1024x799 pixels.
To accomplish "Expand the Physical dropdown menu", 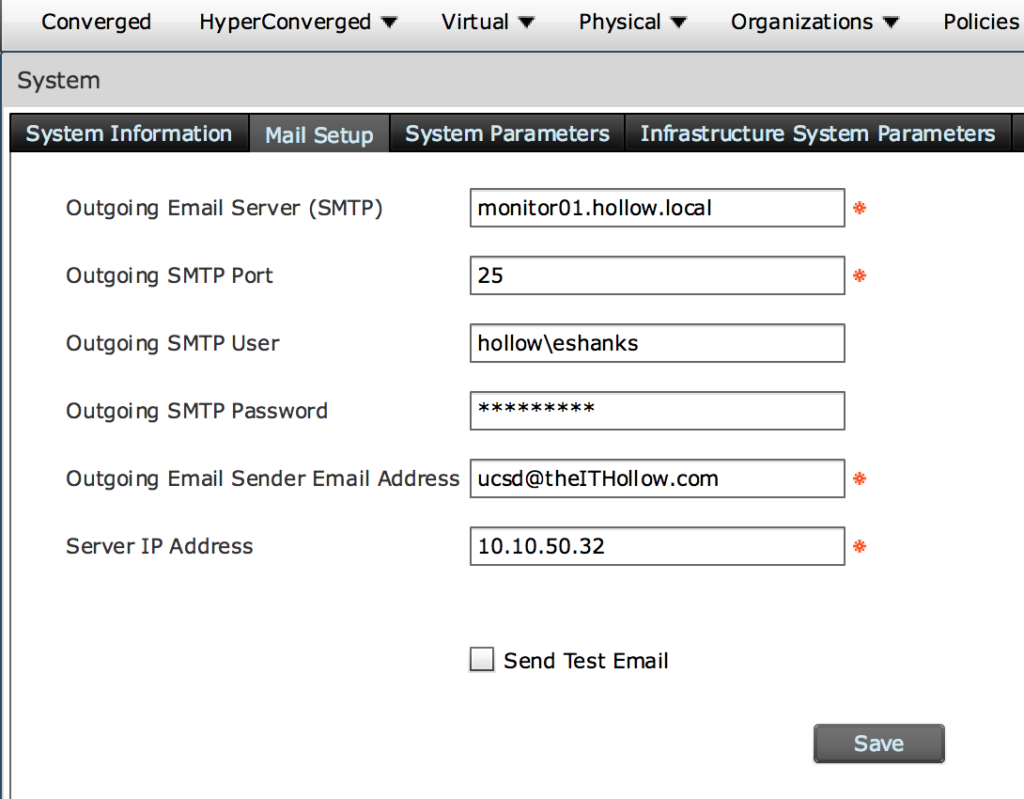I will (633, 22).
